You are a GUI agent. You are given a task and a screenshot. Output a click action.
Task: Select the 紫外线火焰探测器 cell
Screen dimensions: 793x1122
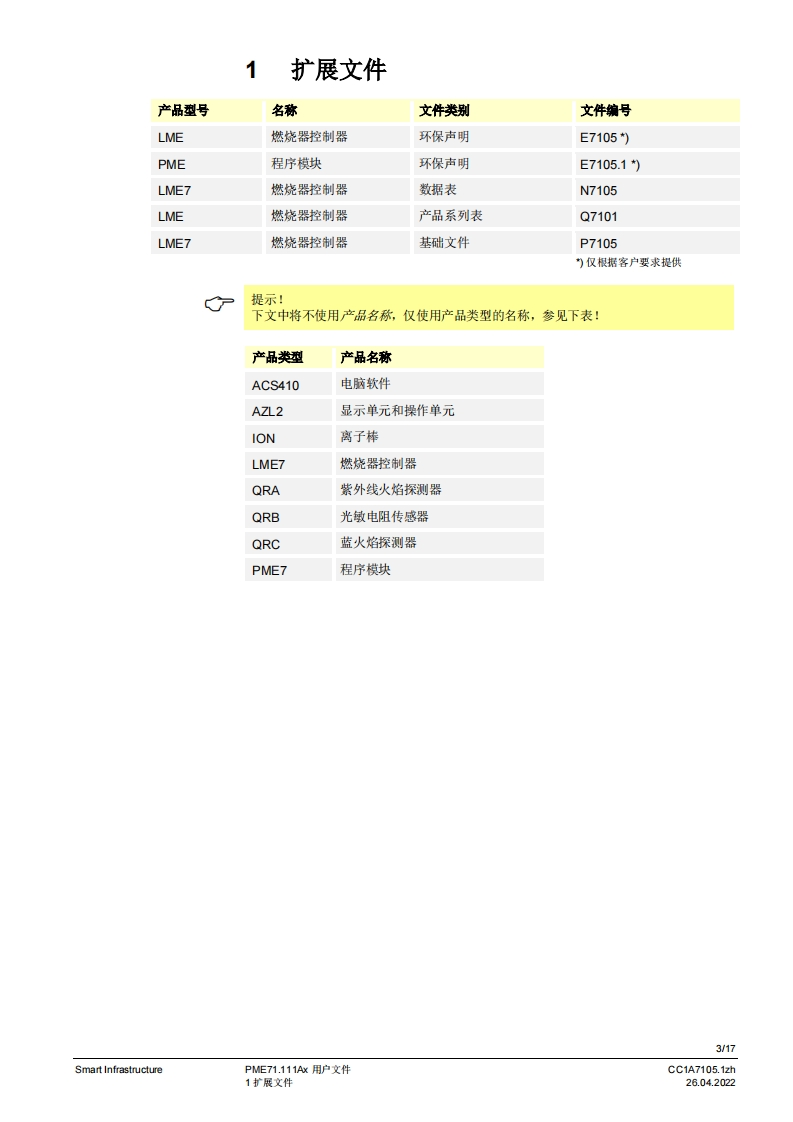pos(391,490)
